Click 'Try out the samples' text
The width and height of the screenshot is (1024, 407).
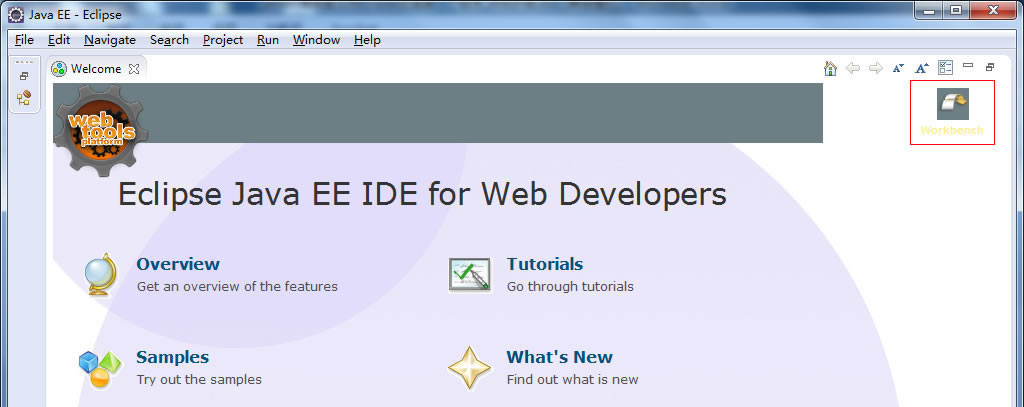199,380
